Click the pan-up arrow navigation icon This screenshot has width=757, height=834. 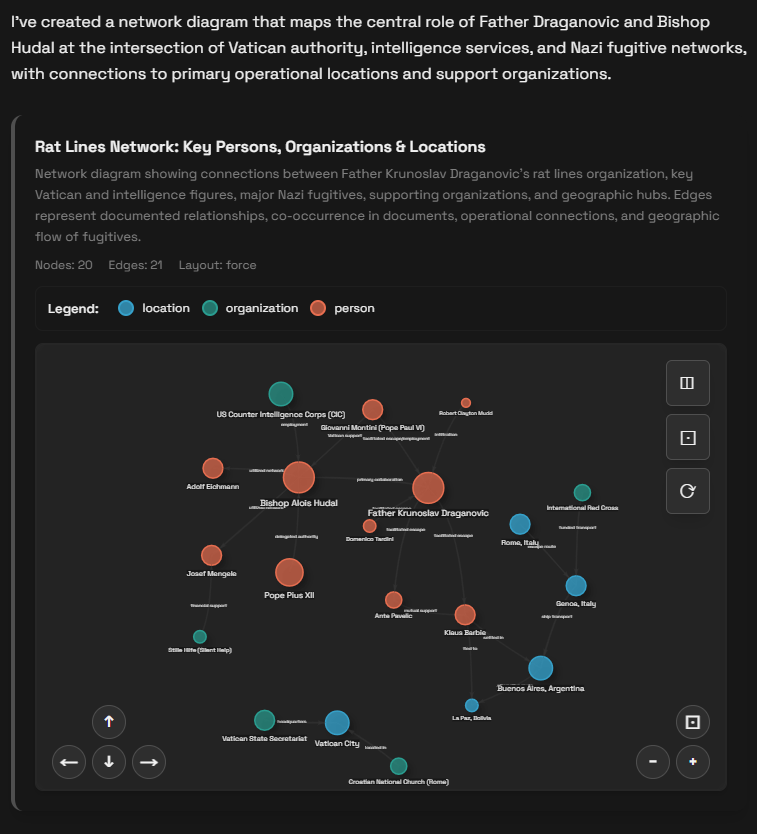(108, 722)
